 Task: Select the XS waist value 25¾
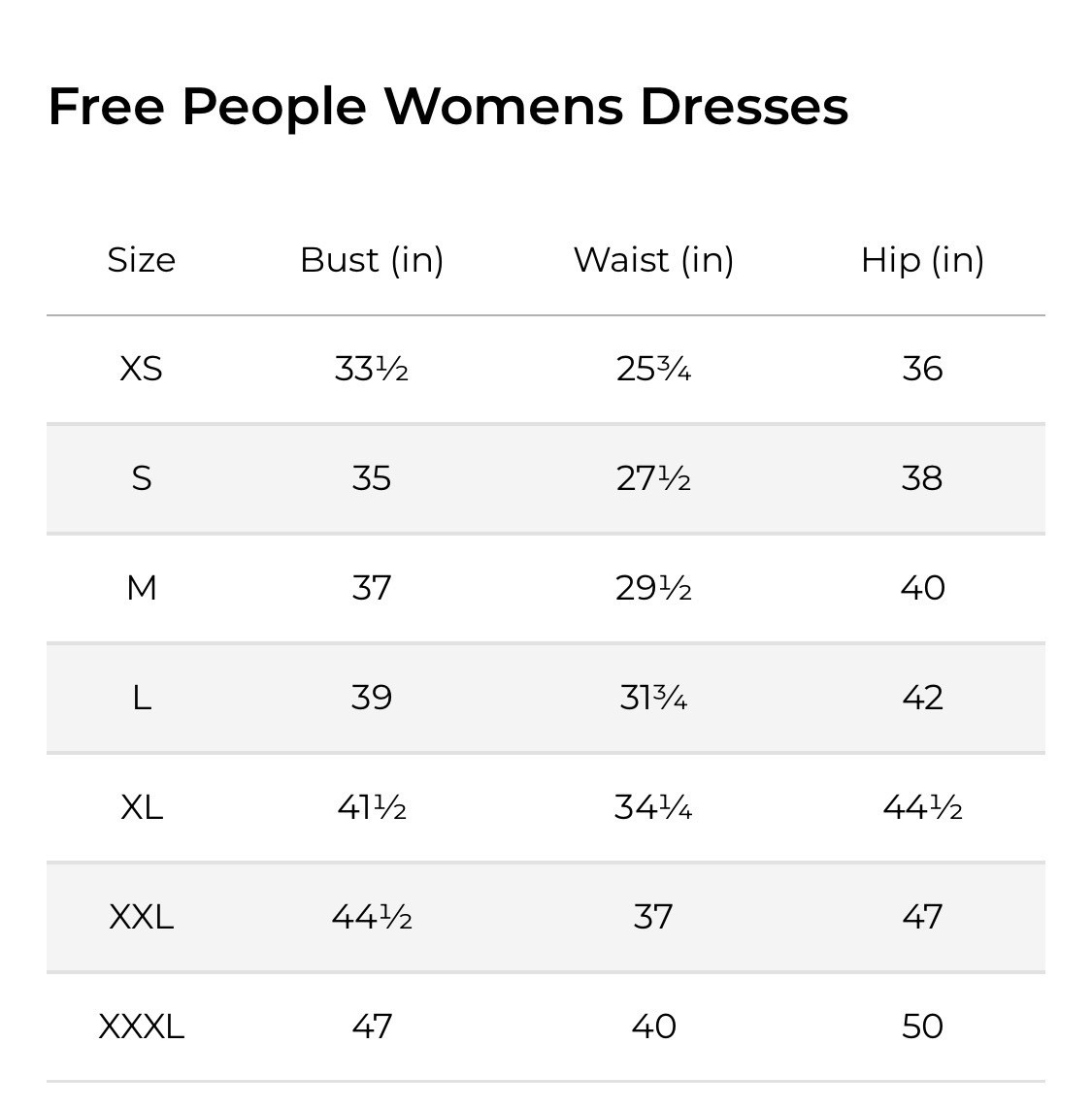(x=653, y=370)
